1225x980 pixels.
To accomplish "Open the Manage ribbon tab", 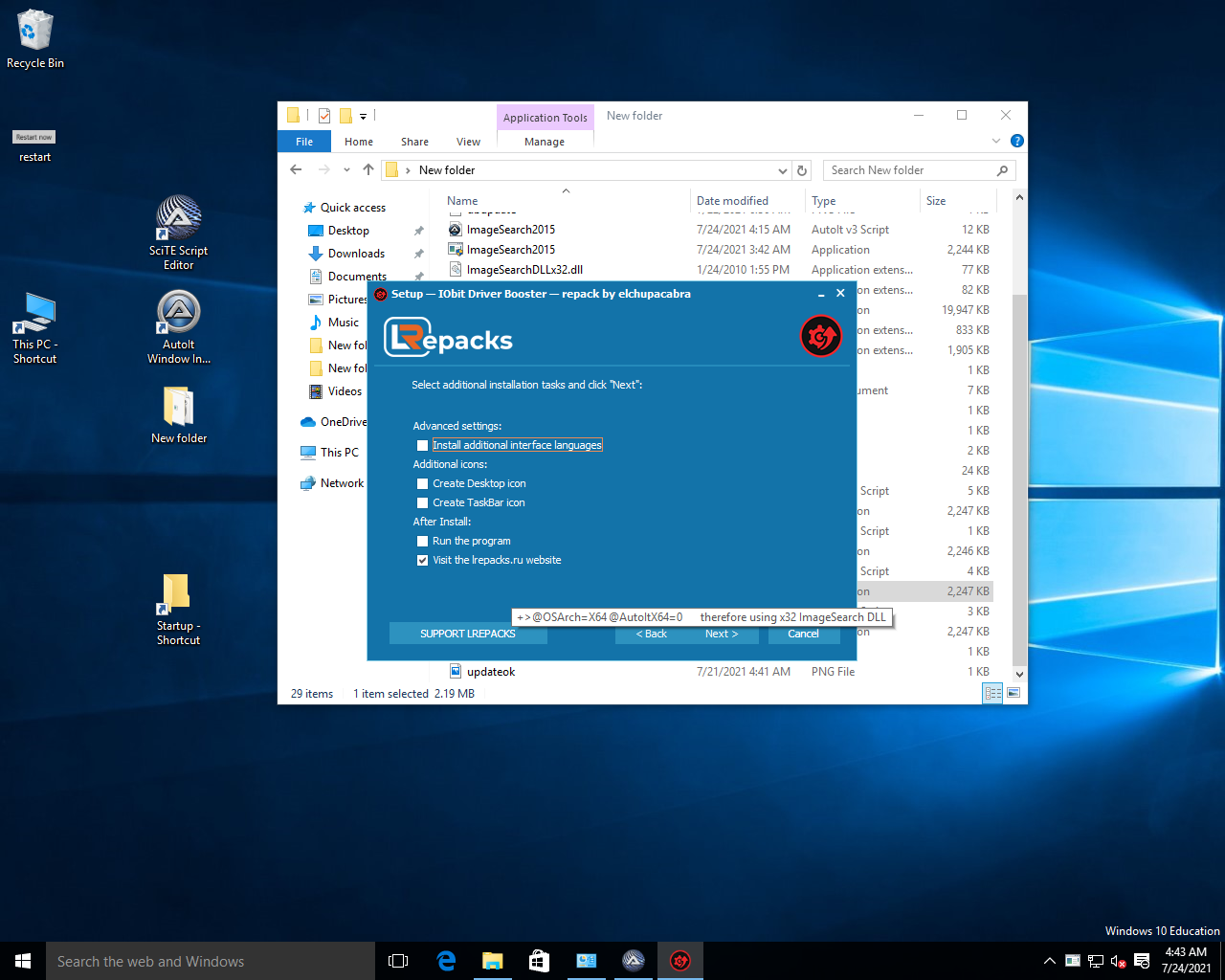I will point(545,141).
